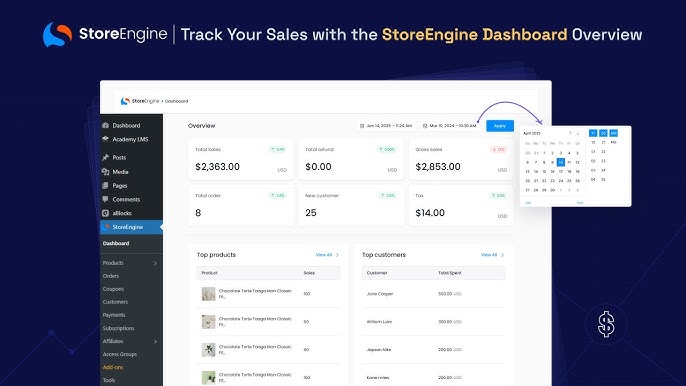This screenshot has width=686, height=386.
Task: Go to next month with down arrow
Action: 578,133
